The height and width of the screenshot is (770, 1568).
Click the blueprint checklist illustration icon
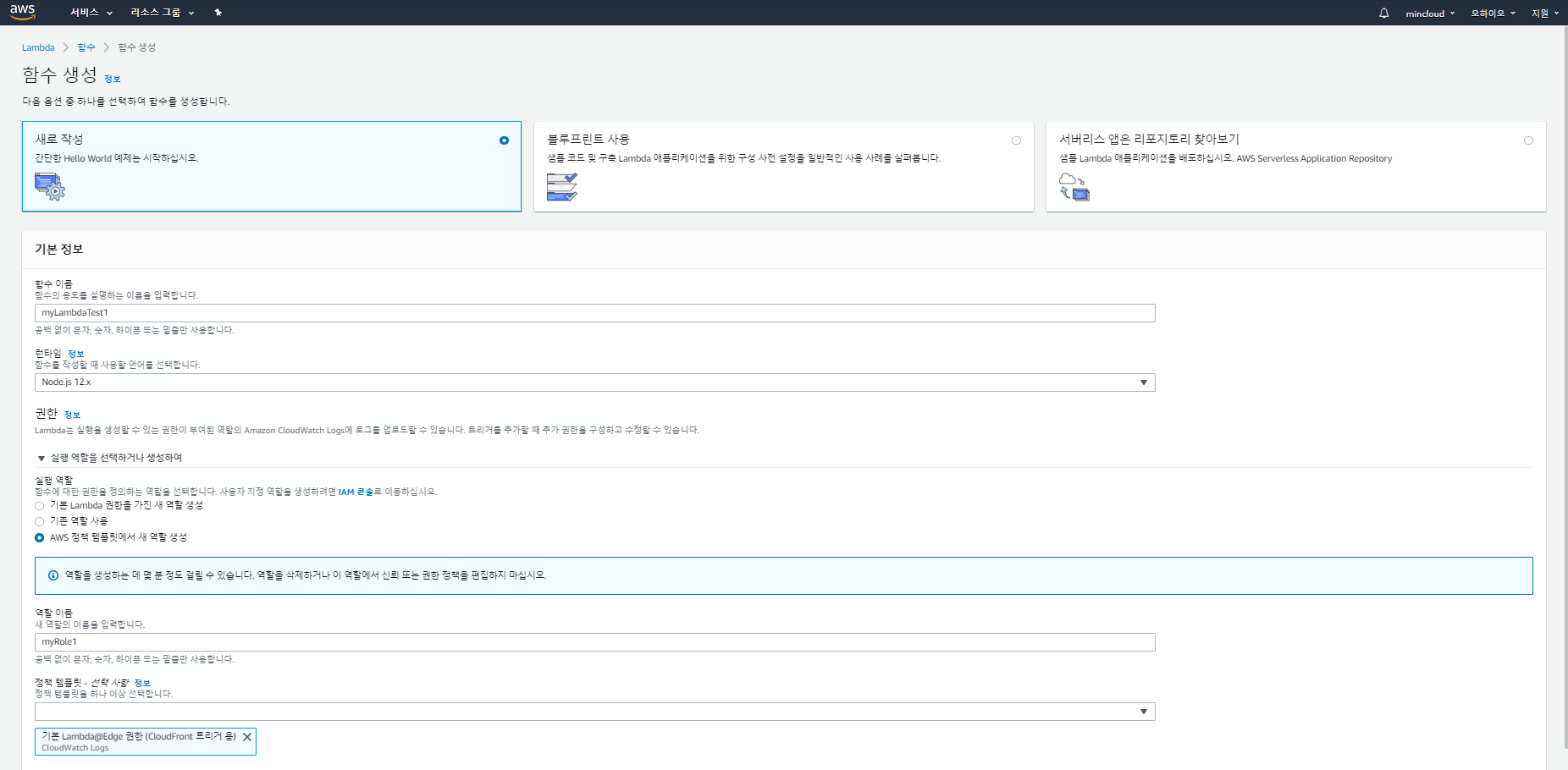(562, 186)
